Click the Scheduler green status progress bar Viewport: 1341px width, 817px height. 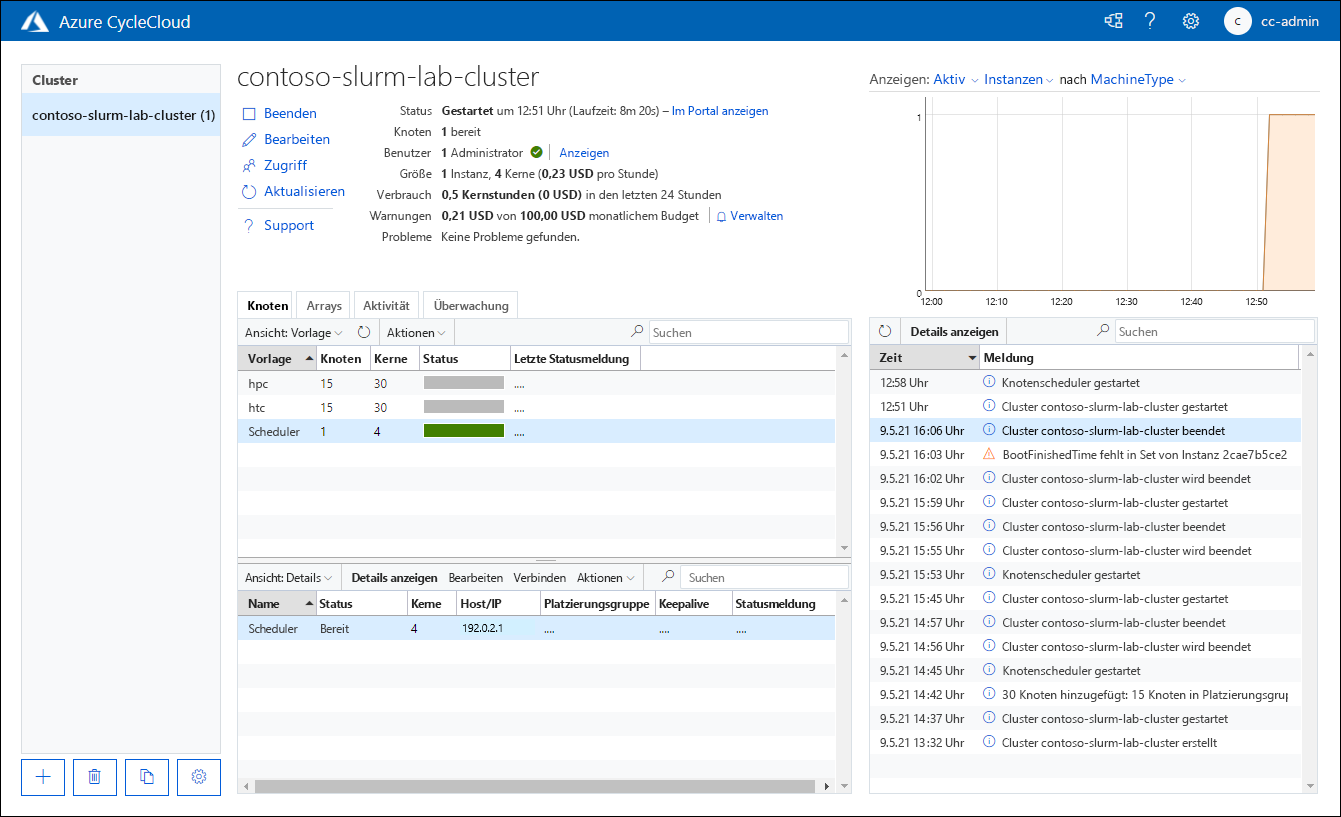[463, 428]
